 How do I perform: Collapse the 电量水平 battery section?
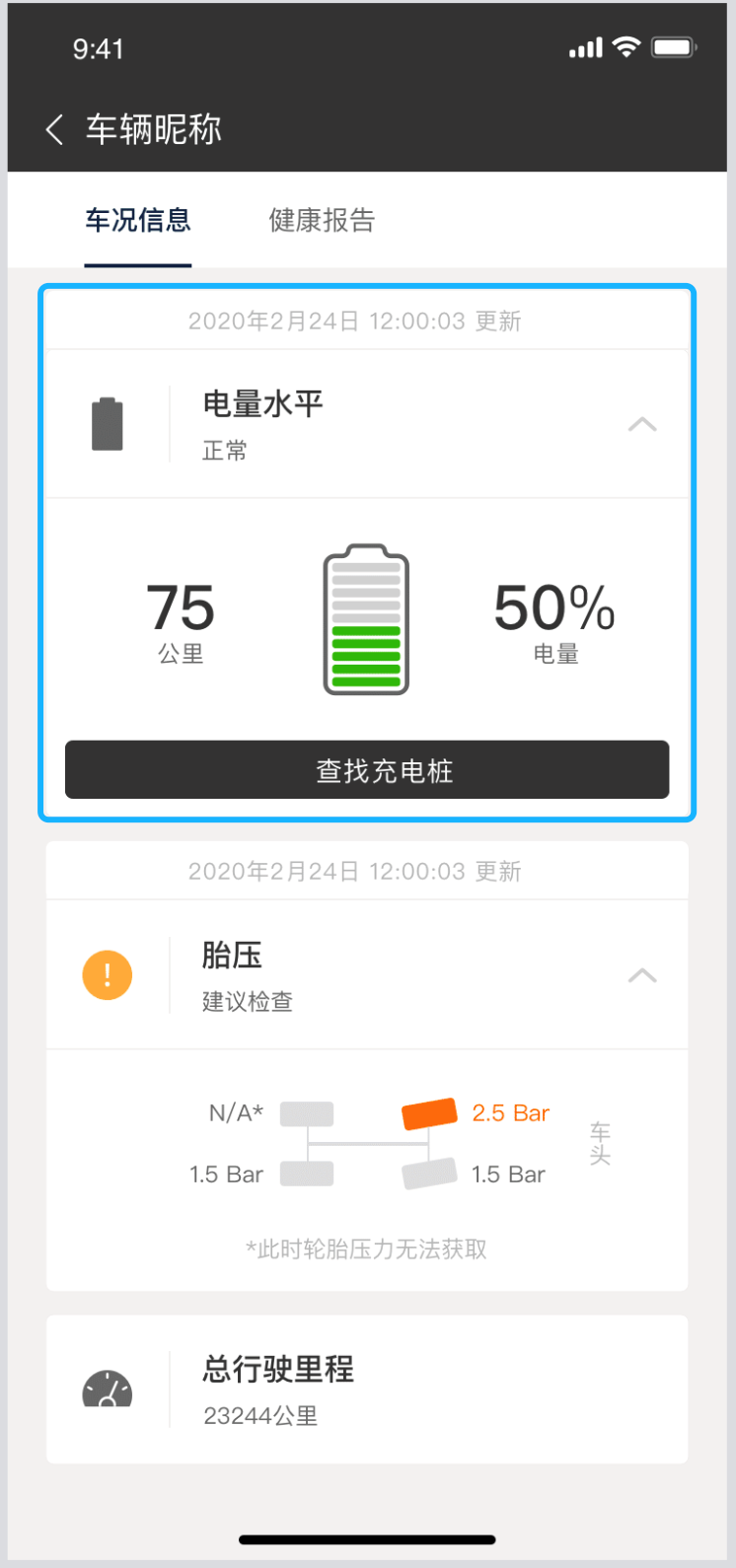coord(642,424)
